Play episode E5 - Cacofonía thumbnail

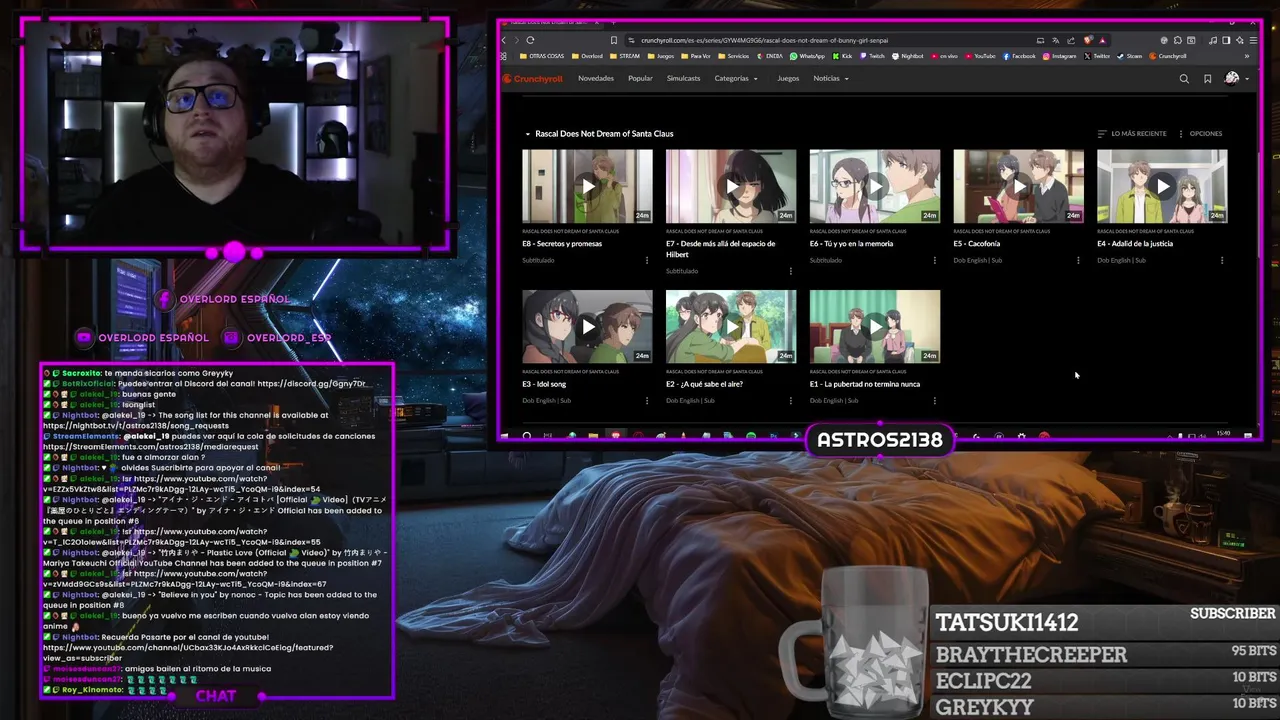click(1018, 186)
